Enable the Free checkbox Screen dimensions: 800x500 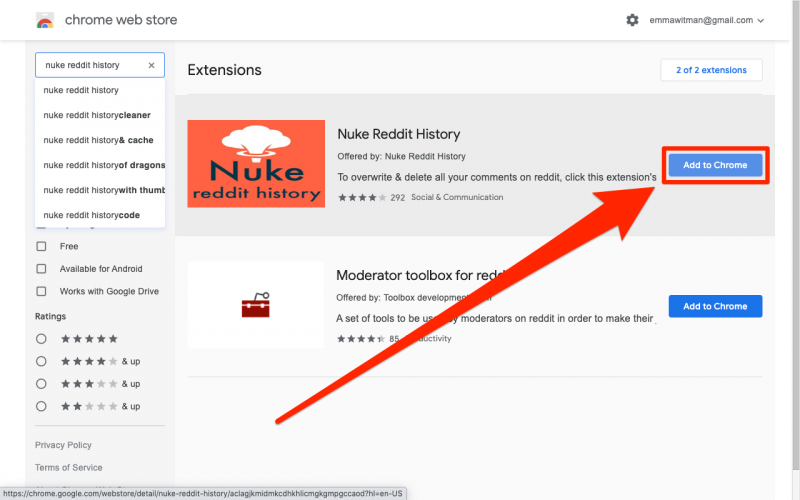tap(41, 246)
